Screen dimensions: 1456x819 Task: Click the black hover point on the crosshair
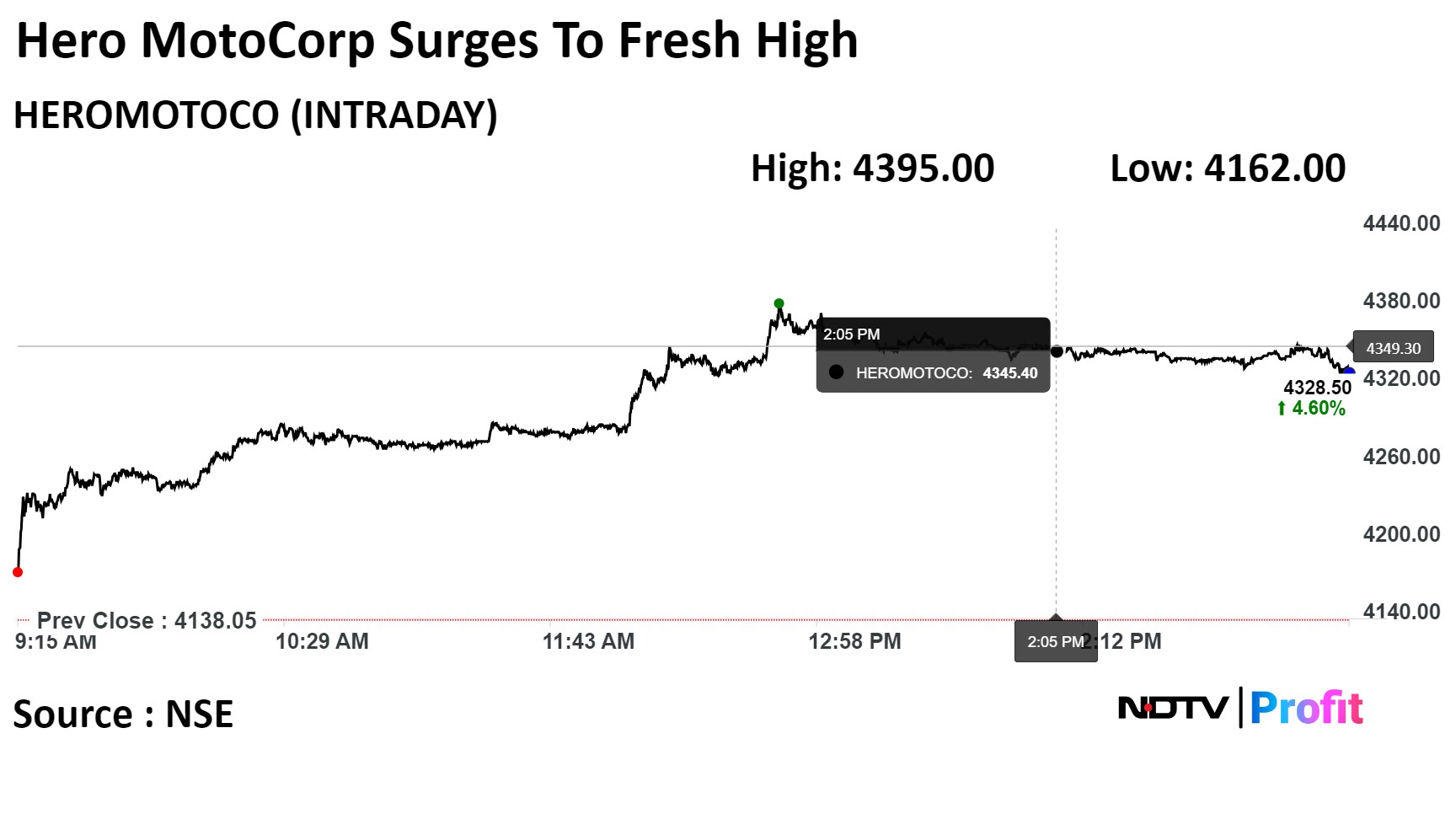(1057, 351)
